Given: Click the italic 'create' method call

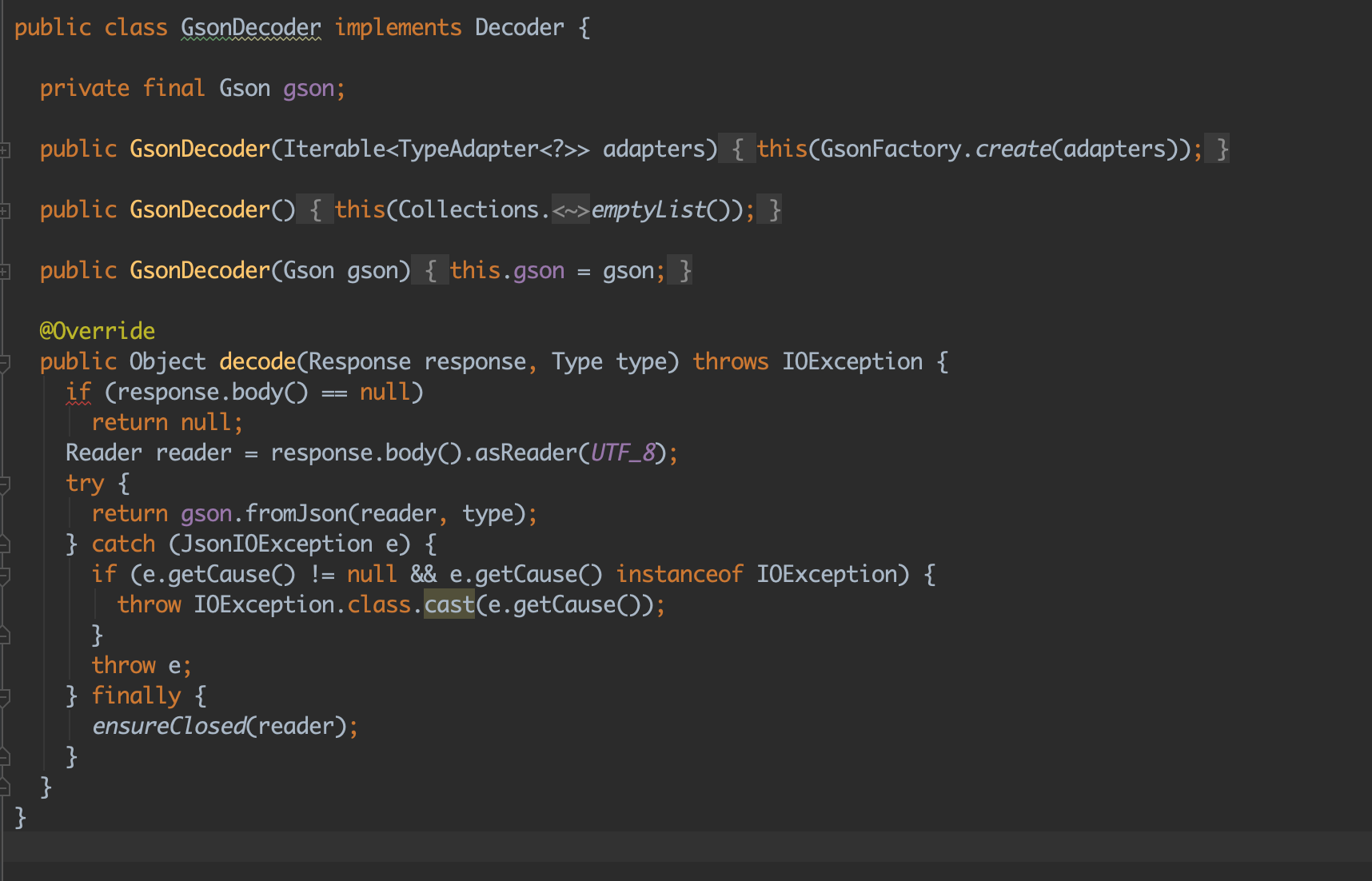Looking at the screenshot, I should click(x=1013, y=149).
